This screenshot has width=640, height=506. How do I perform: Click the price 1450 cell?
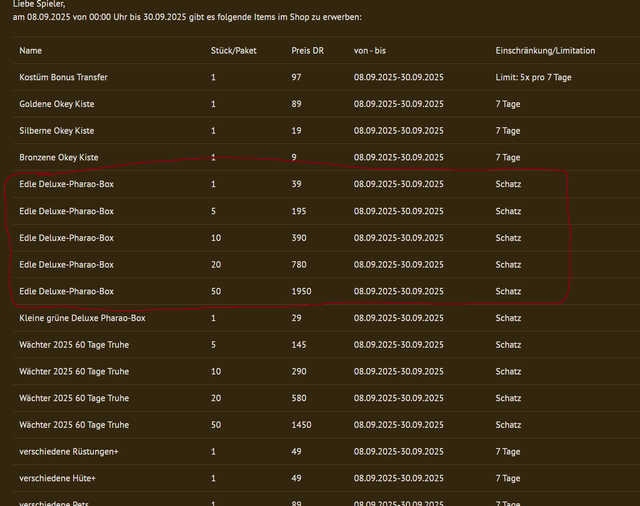pyautogui.click(x=301, y=425)
